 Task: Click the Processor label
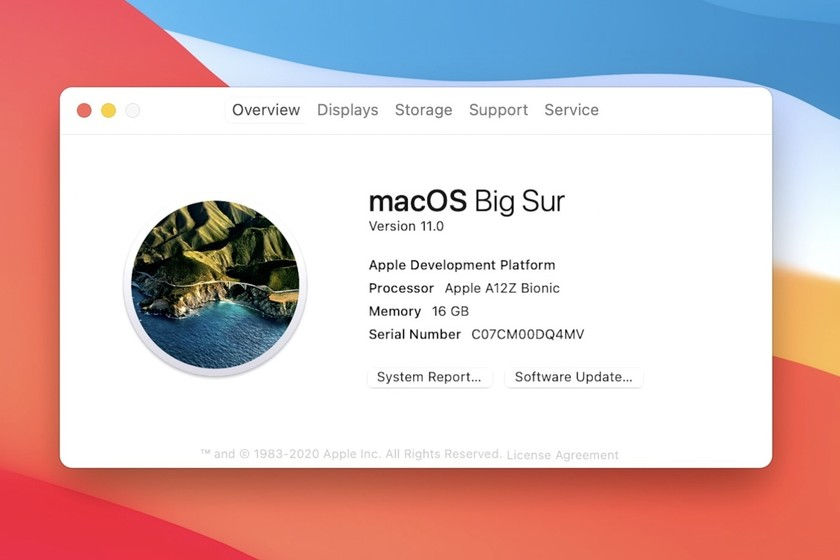pos(401,288)
